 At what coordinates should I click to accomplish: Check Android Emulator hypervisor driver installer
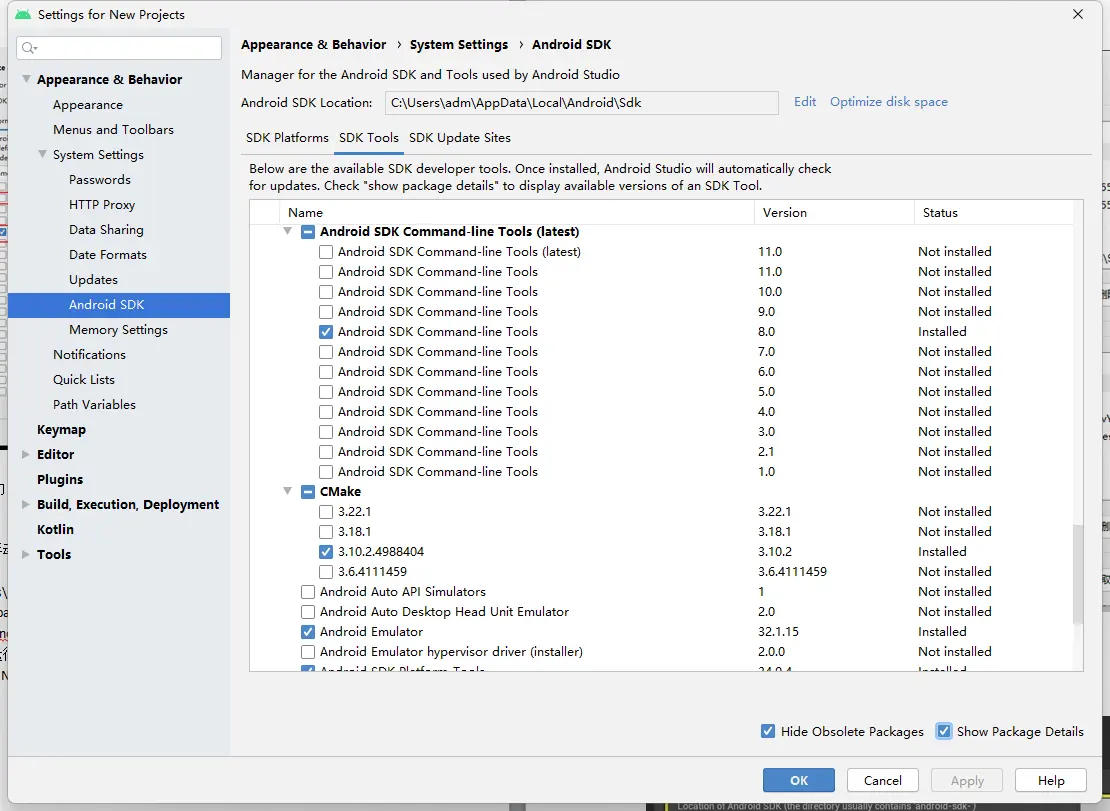(308, 652)
